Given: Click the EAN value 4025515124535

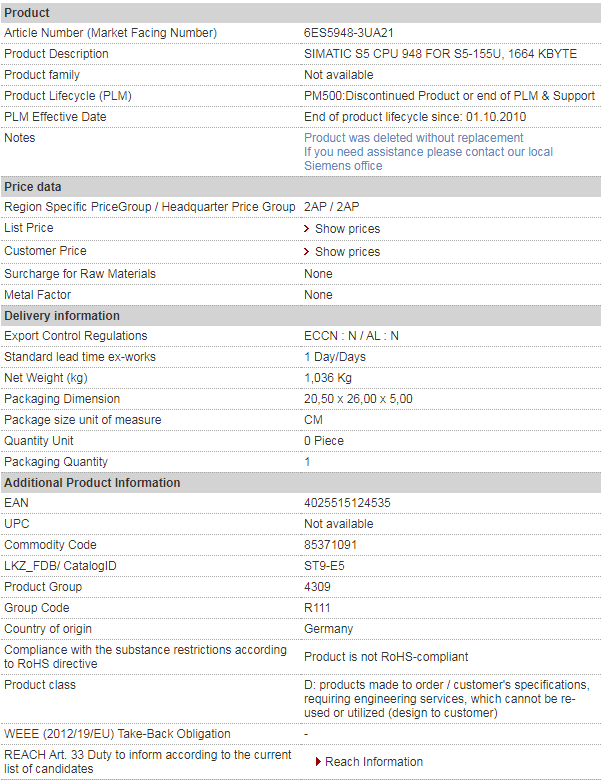Looking at the screenshot, I should pyautogui.click(x=347, y=503).
